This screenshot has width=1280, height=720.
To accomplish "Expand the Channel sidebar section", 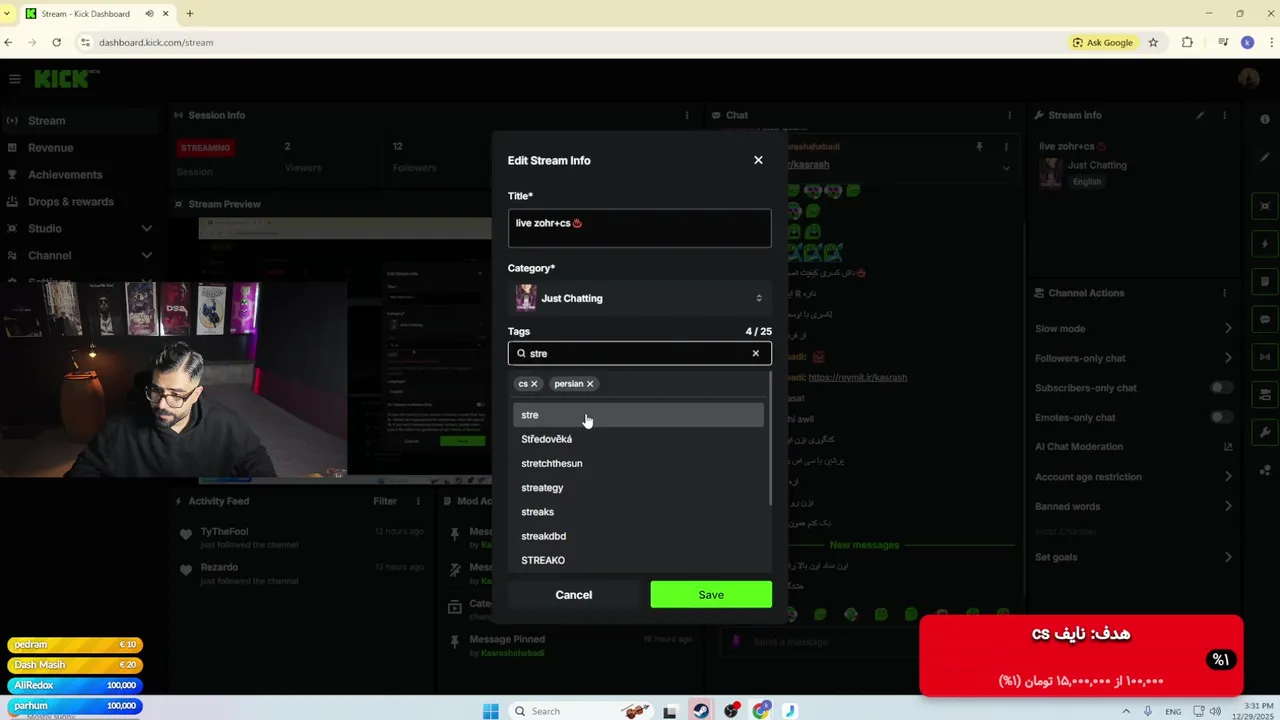I will point(80,256).
